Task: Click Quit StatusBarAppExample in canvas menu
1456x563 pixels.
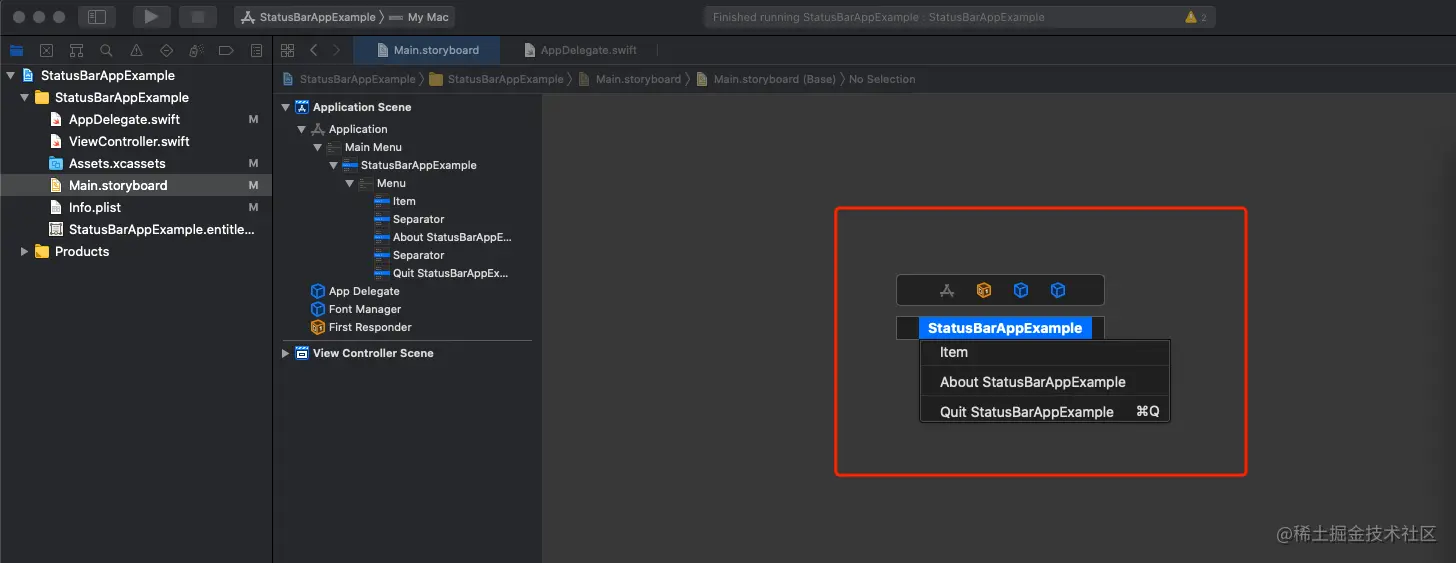Action: coord(1045,412)
